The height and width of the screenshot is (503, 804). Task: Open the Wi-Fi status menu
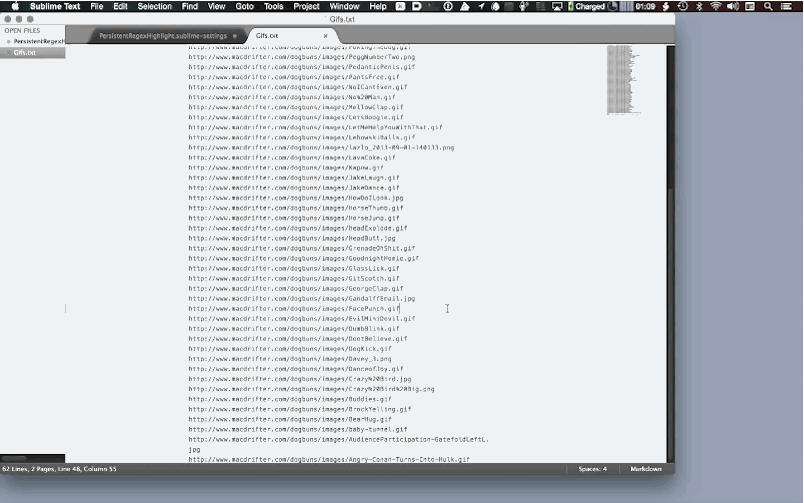[715, 6]
